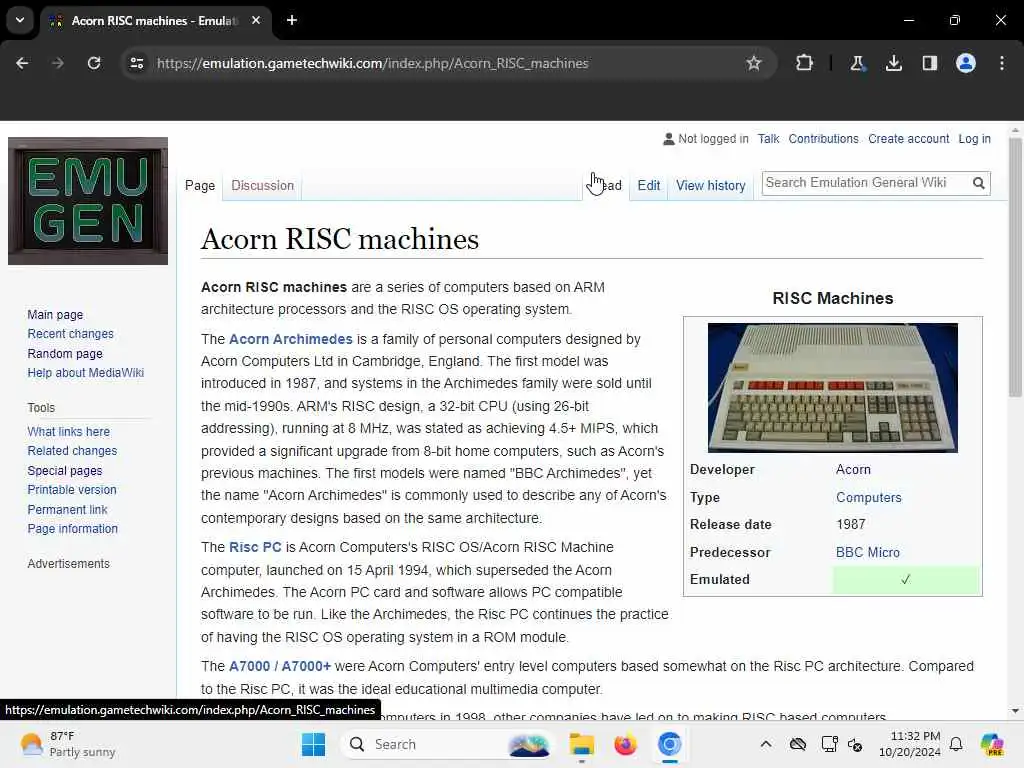Open Related changes
Image resolution: width=1024 pixels, height=768 pixels.
pos(72,451)
